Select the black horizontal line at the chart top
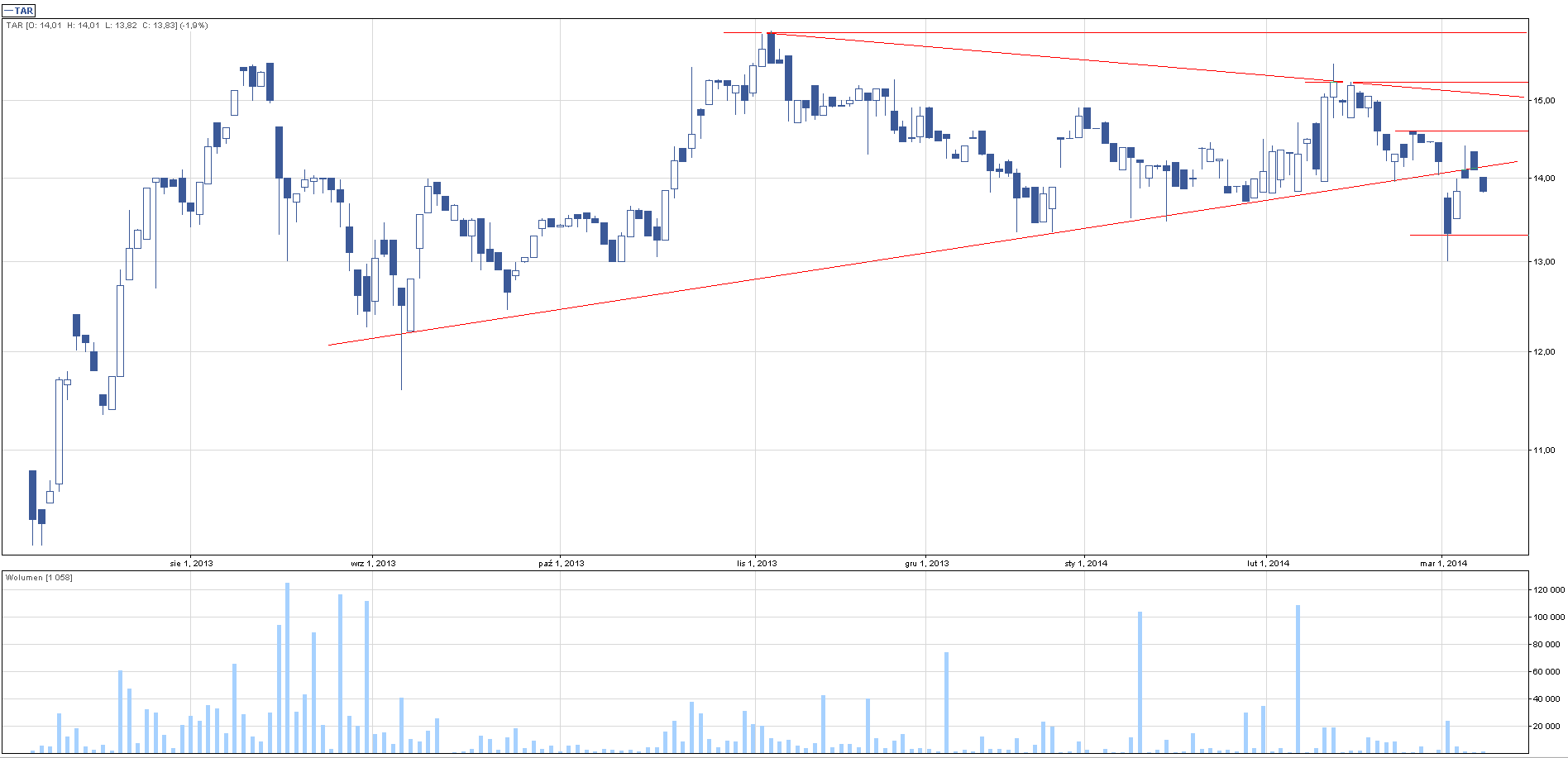This screenshot has width=1568, height=758. (1125, 32)
